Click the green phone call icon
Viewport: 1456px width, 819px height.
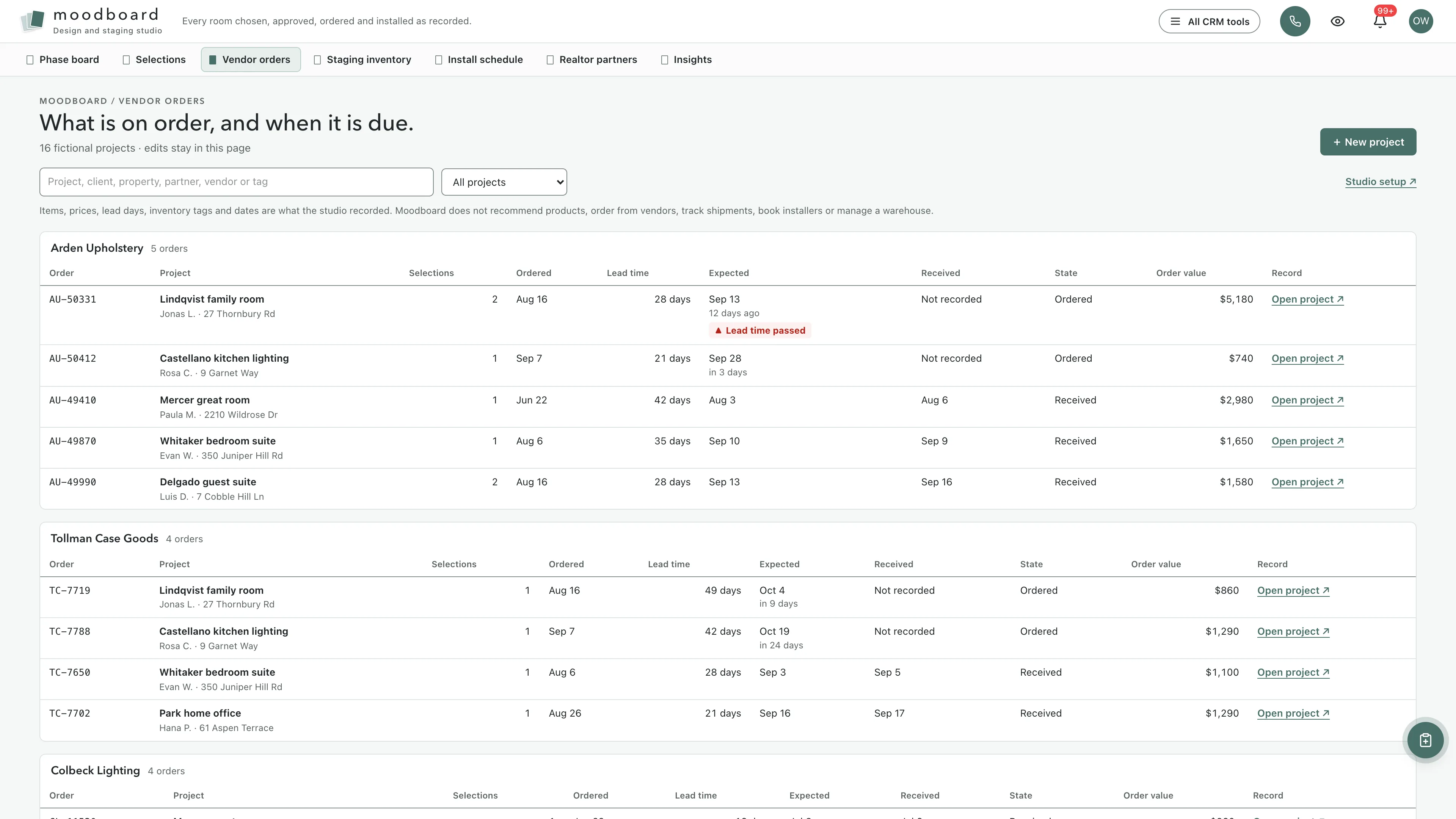coord(1295,22)
